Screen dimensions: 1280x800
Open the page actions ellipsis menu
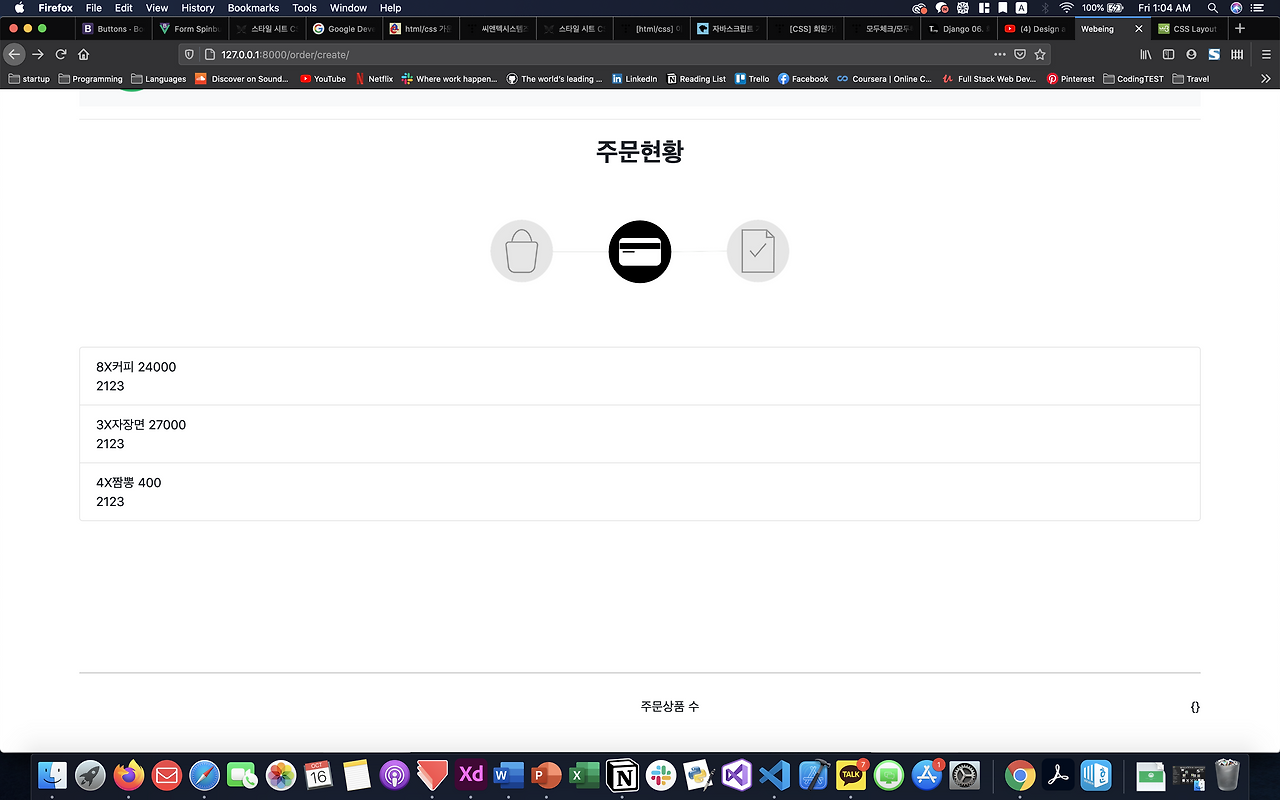click(999, 55)
